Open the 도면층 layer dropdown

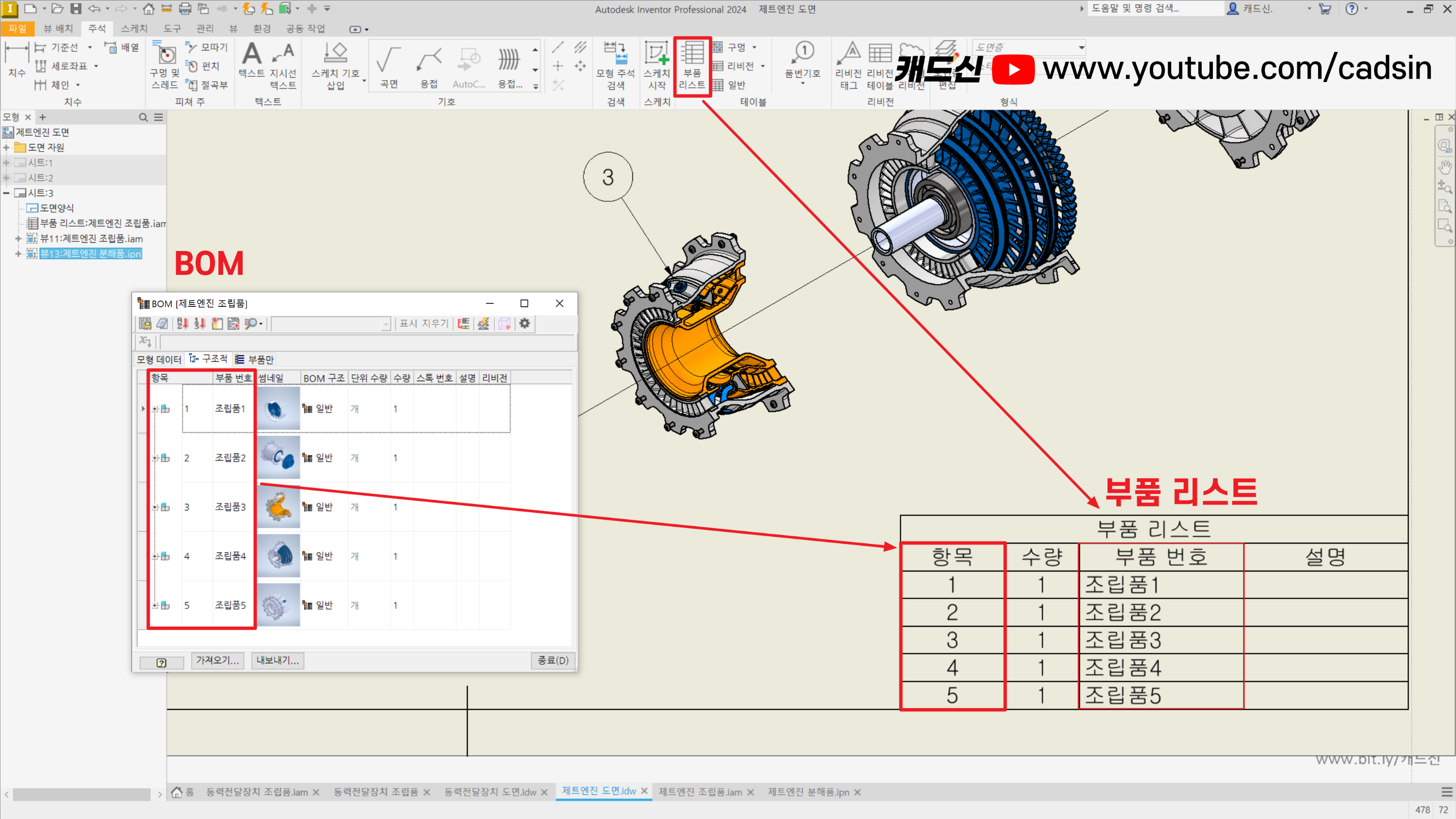(1081, 48)
